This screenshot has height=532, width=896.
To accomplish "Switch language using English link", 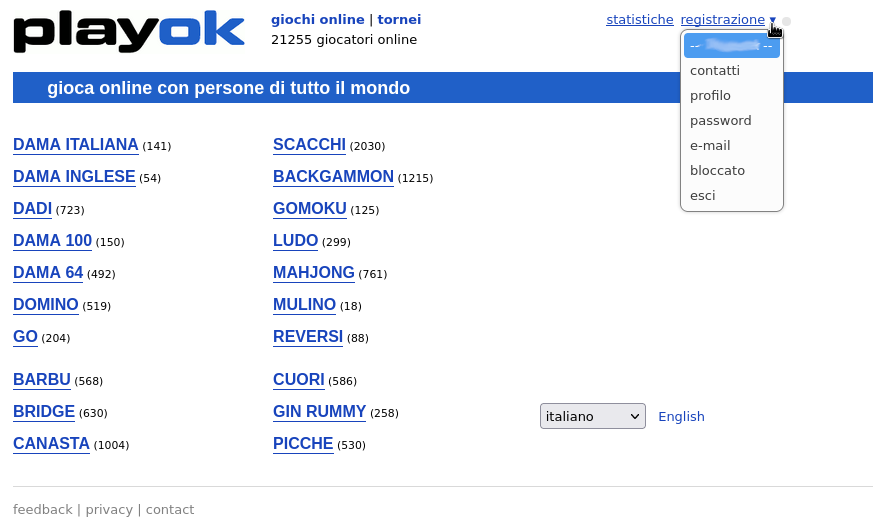I will tap(681, 417).
